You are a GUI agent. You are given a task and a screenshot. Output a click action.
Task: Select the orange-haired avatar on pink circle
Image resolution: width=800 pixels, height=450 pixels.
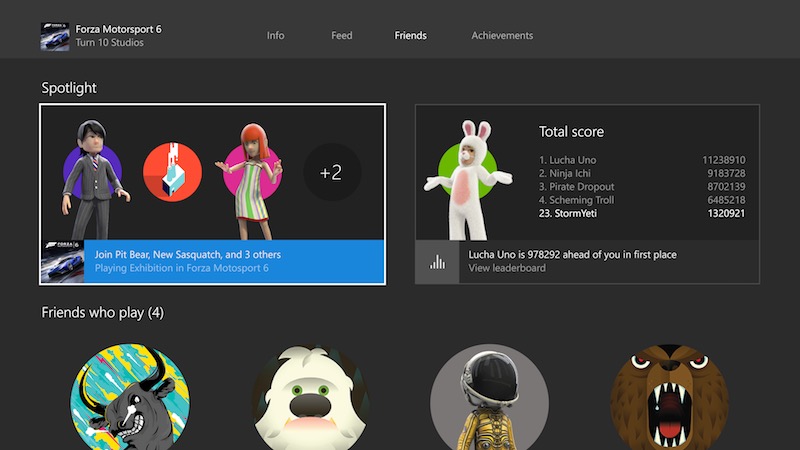click(x=252, y=181)
